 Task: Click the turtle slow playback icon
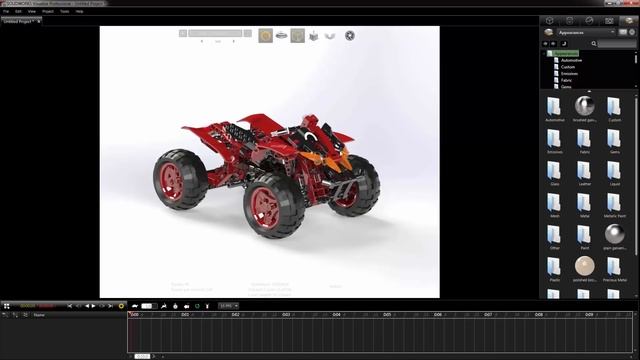(x=135, y=306)
